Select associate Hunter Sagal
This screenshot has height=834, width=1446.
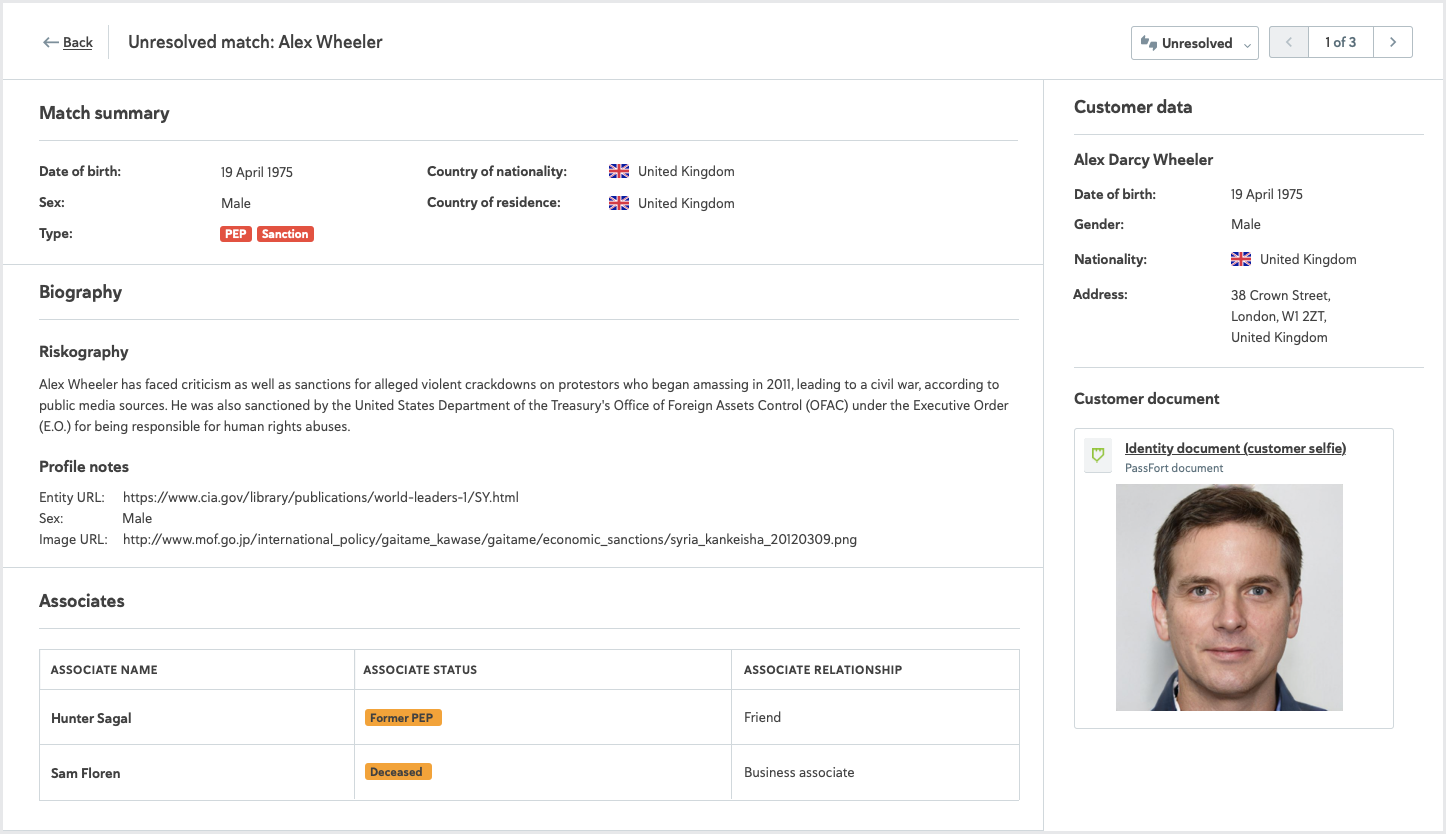pyautogui.click(x=91, y=718)
